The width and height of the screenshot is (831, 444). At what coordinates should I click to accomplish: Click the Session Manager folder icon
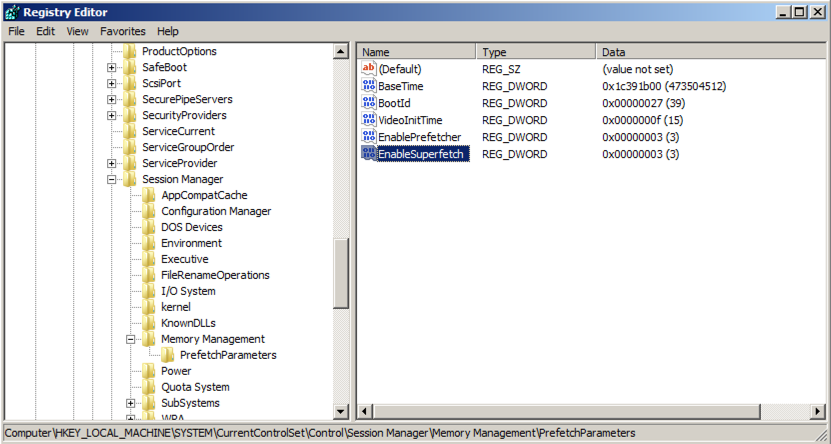click(130, 179)
